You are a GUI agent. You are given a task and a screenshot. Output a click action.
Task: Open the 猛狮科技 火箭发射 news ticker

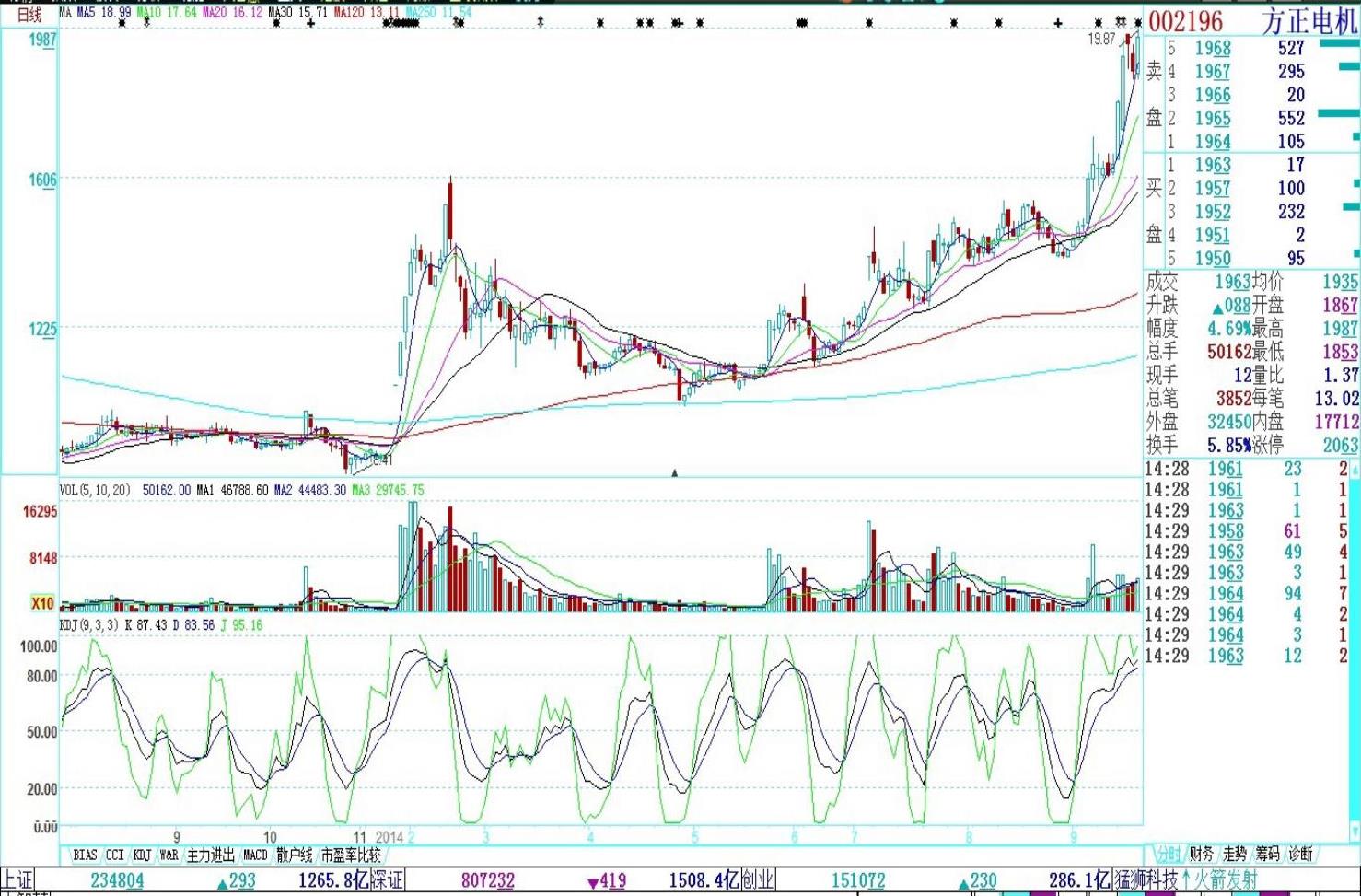(1186, 880)
